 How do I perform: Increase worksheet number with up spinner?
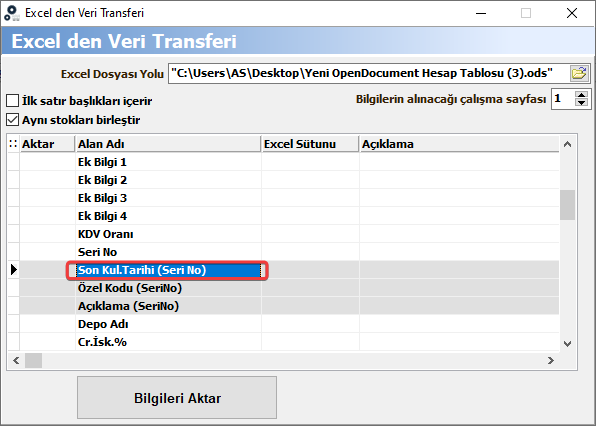click(582, 95)
